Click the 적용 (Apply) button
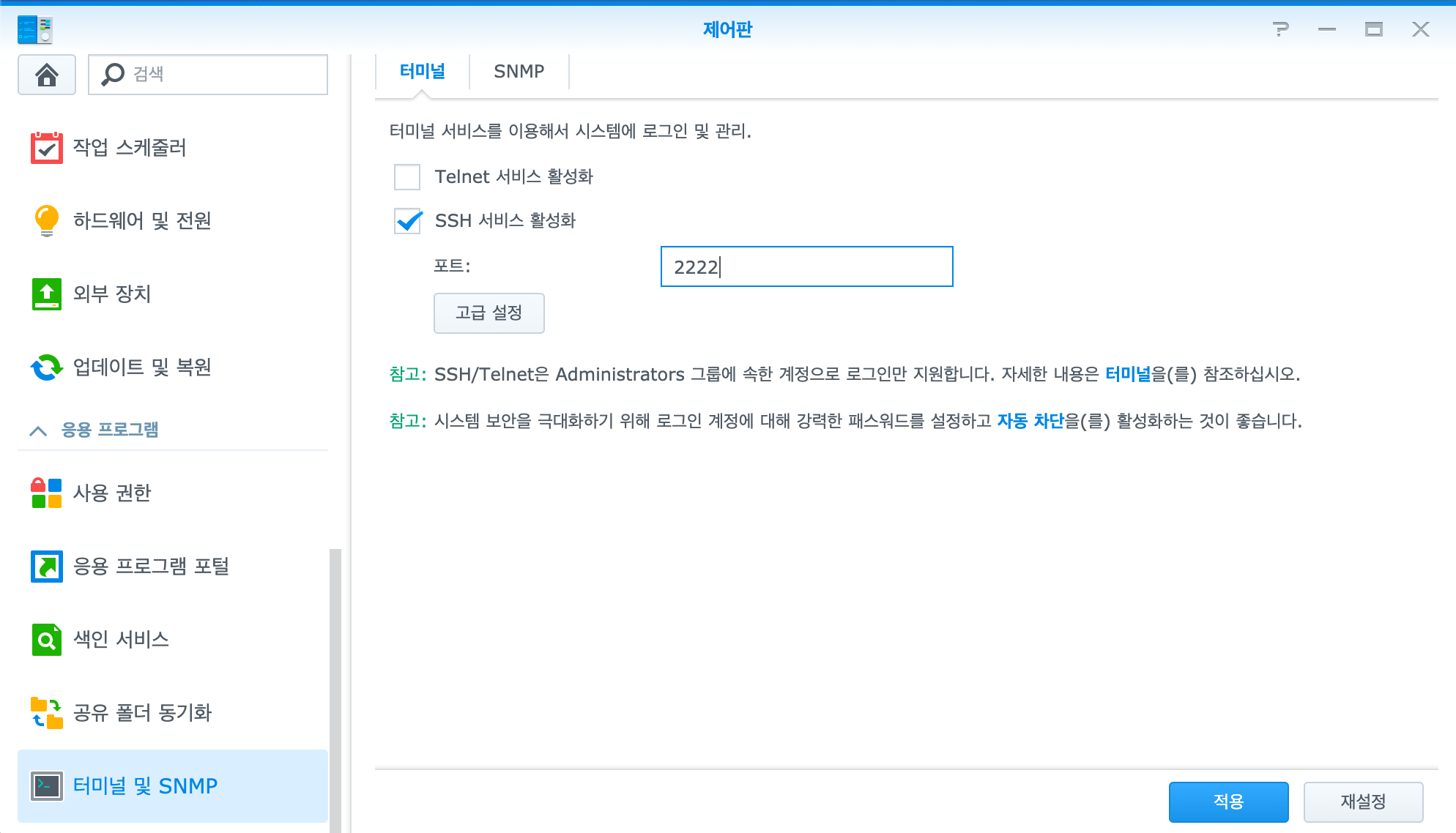 1228,802
